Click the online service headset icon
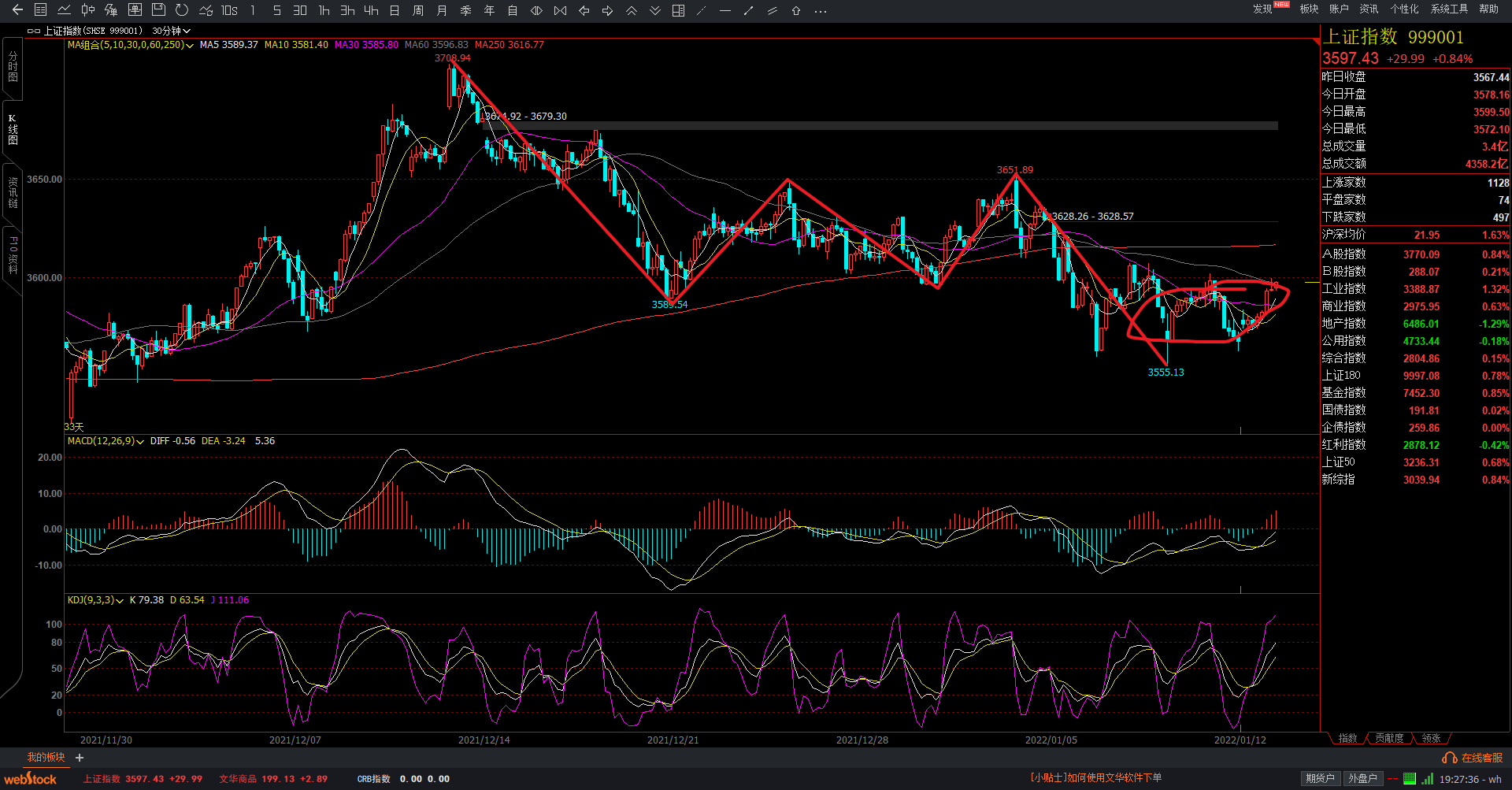This screenshot has width=1512, height=790. pos(1449,758)
